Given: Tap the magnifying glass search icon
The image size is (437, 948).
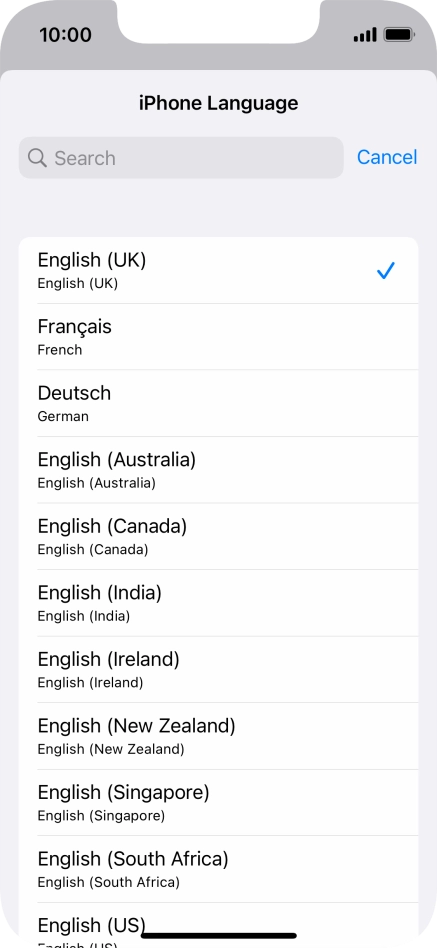Looking at the screenshot, I should 37,158.
